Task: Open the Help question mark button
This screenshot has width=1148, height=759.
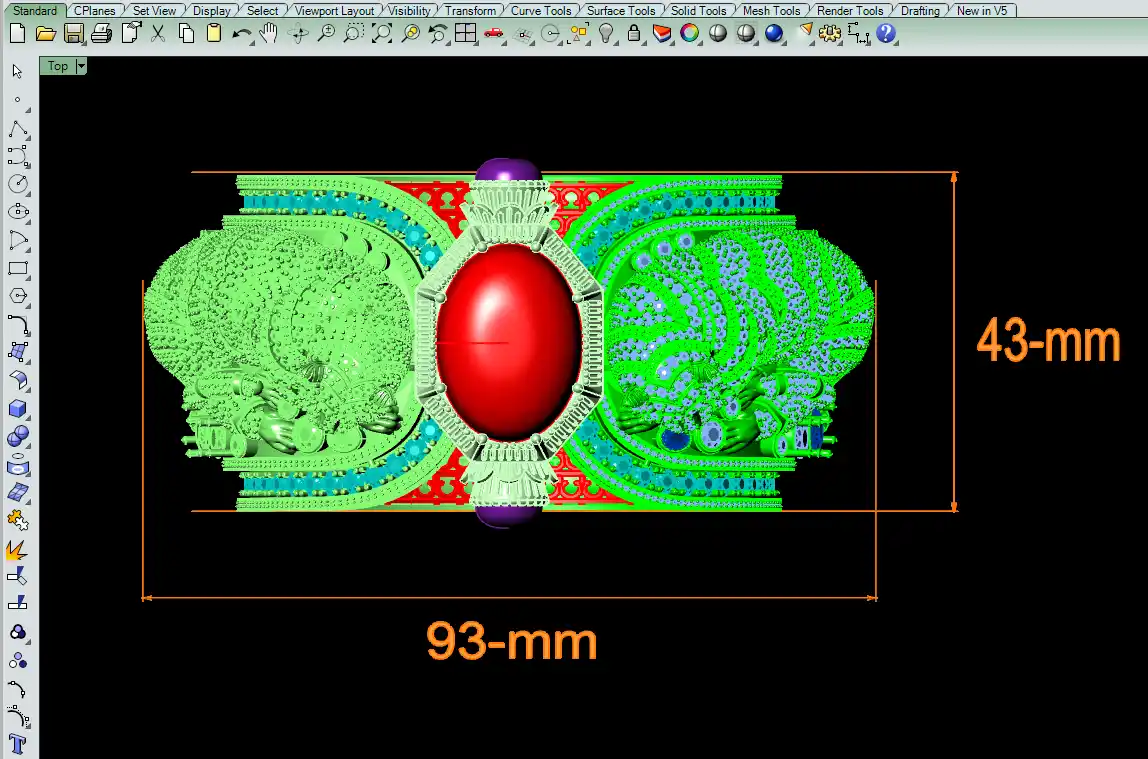Action: pos(885,33)
